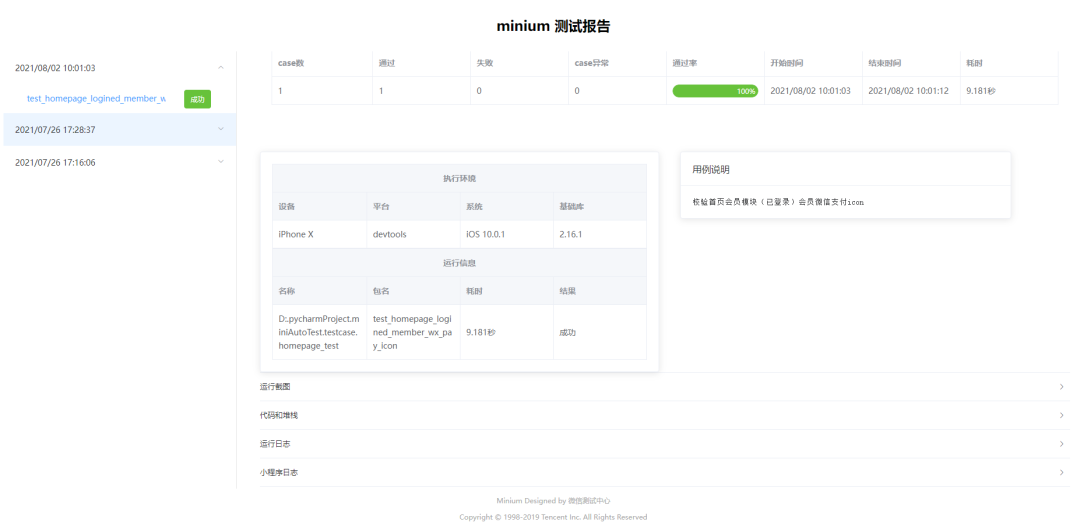Click the 运行截图 section title
The image size is (1080, 526).
(x=275, y=387)
